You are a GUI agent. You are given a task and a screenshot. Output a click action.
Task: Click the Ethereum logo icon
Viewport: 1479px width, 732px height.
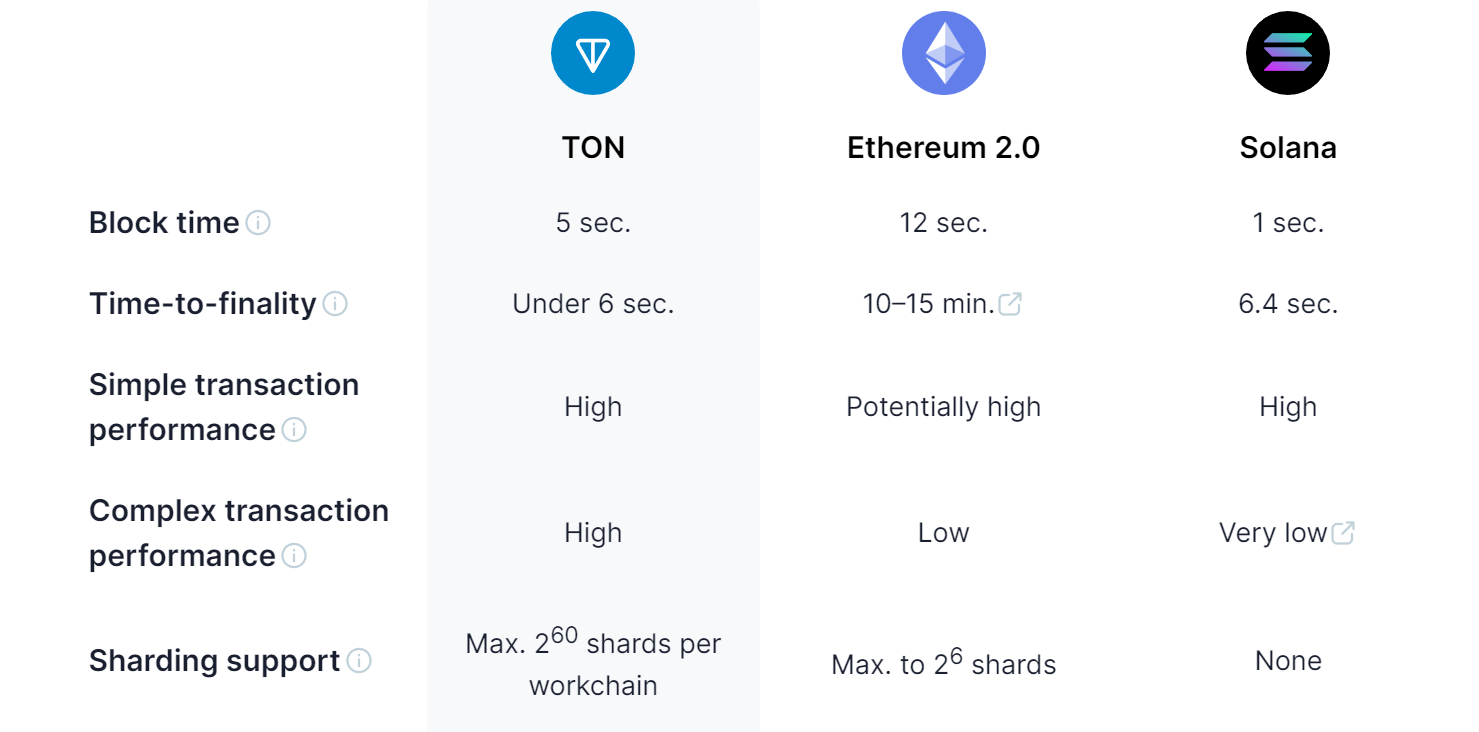coord(943,53)
